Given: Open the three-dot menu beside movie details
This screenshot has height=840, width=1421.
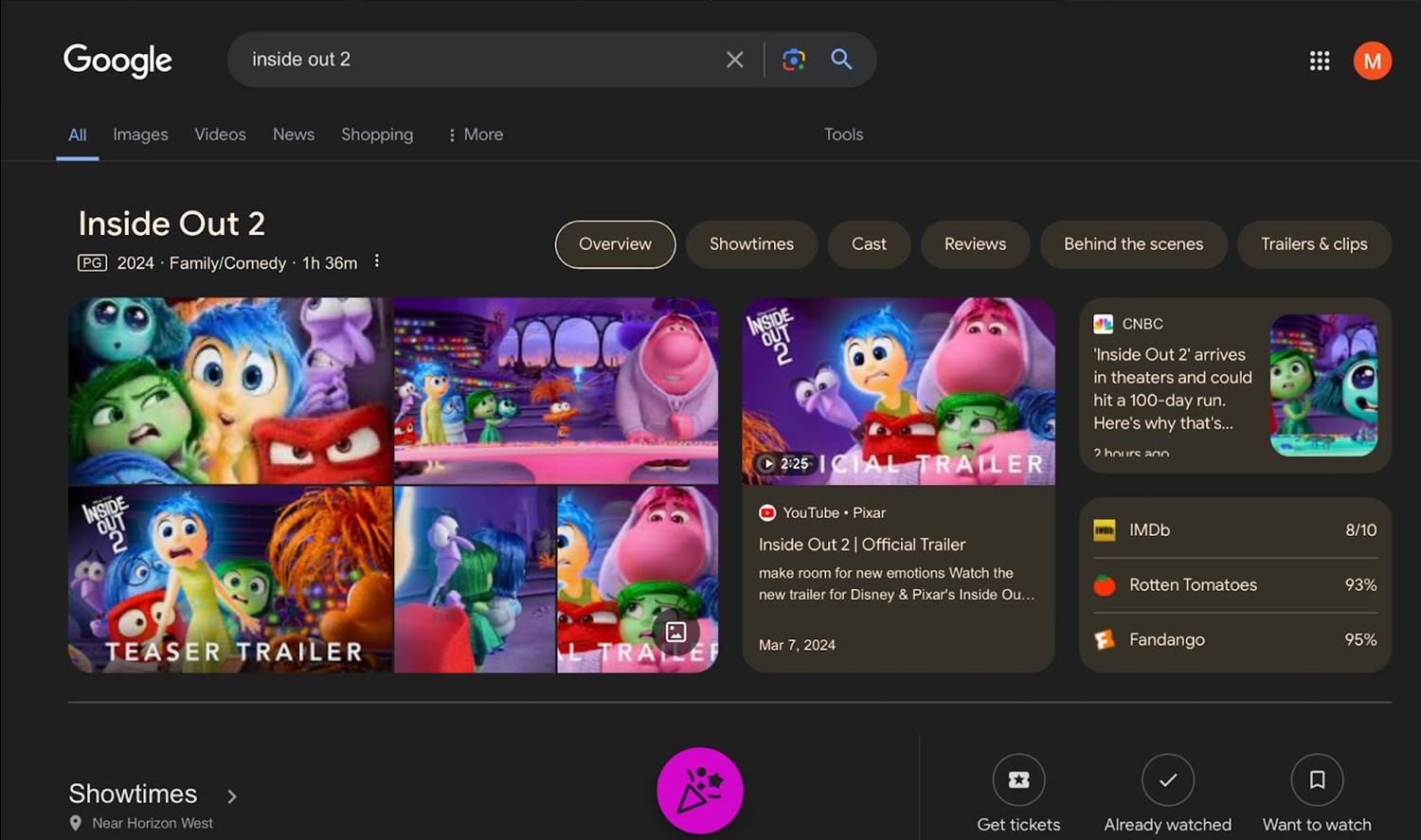Looking at the screenshot, I should click(x=377, y=261).
